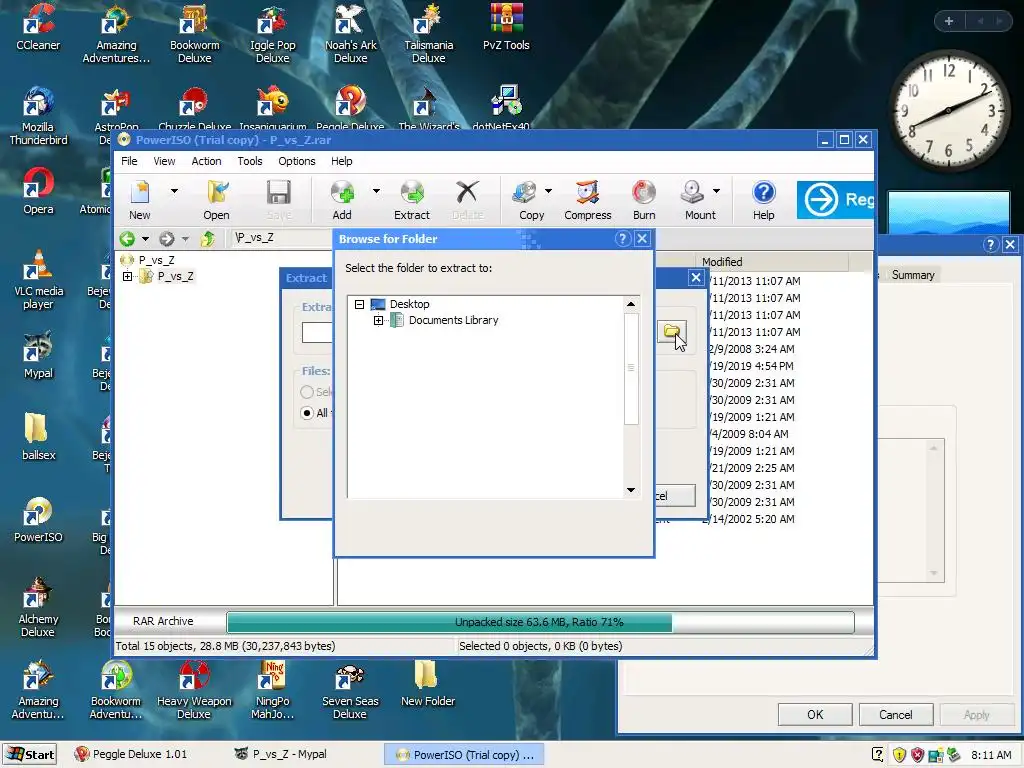
Task: Go up one folder level icon
Action: point(208,239)
